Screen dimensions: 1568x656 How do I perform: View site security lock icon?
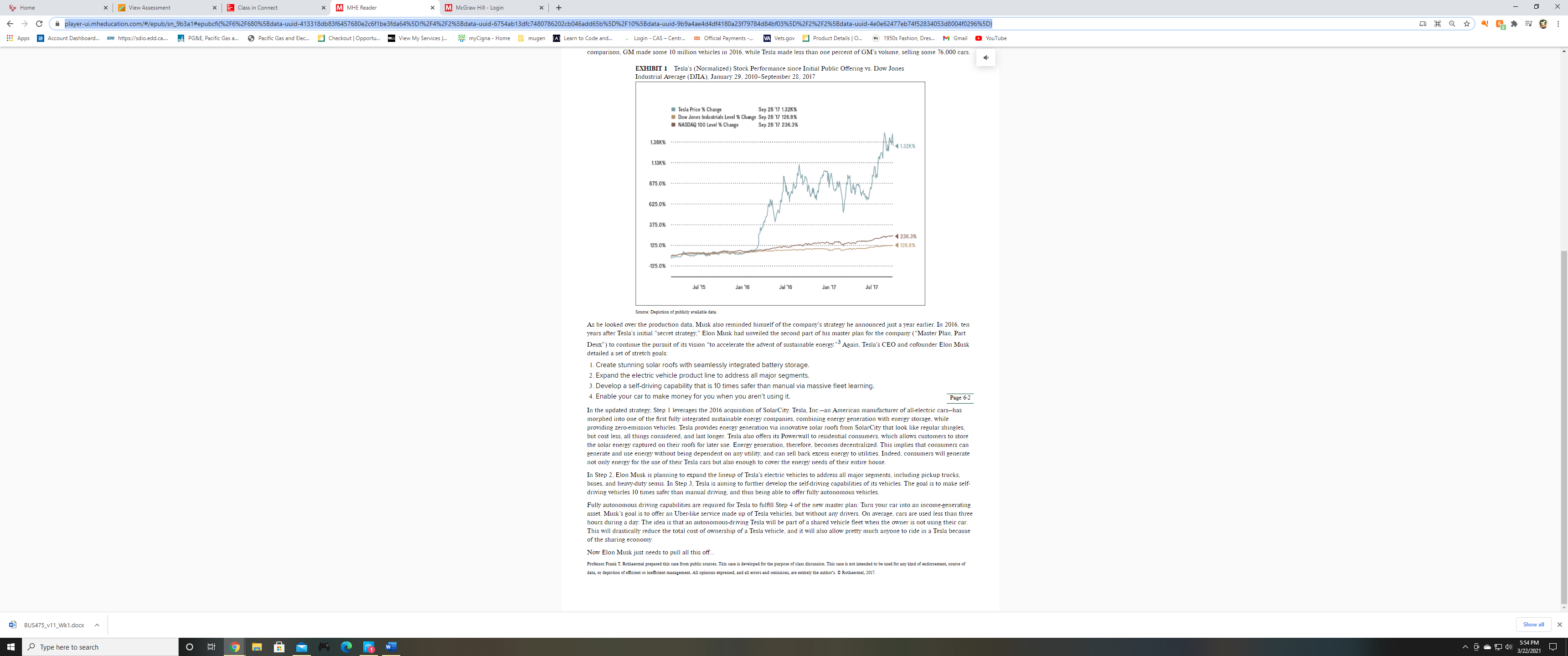click(57, 24)
